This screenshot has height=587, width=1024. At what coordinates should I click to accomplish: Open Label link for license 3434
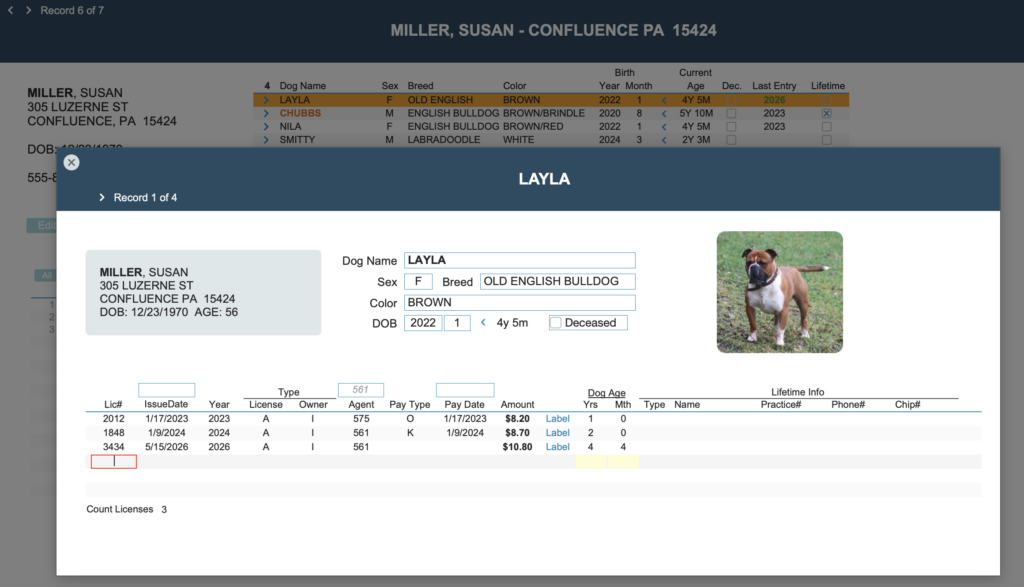[x=558, y=447]
